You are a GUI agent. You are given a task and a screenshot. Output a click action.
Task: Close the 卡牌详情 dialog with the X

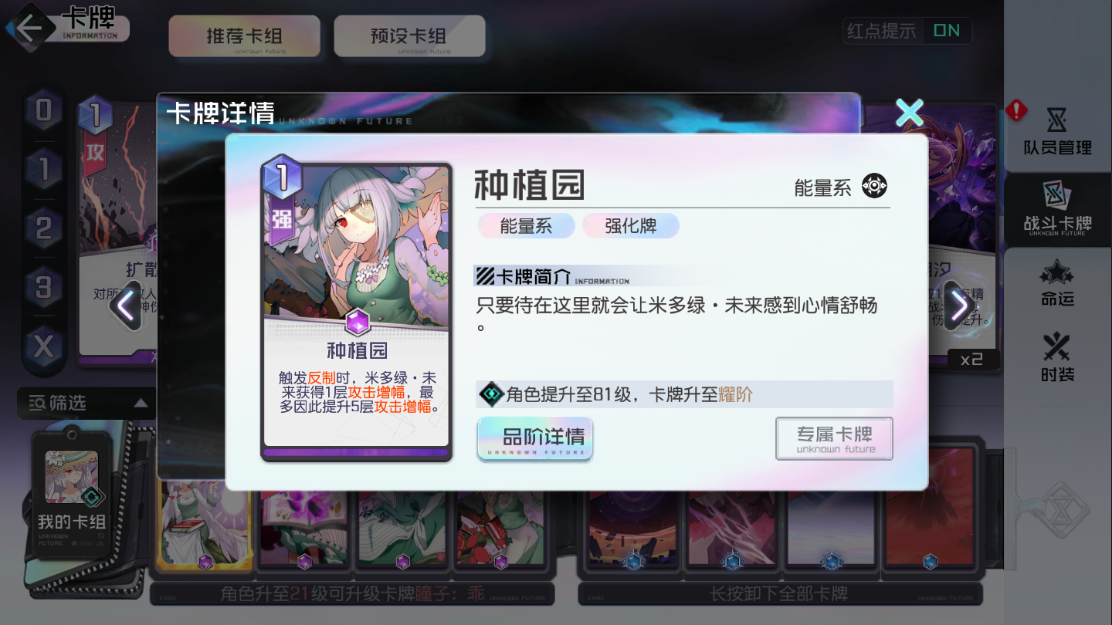pyautogui.click(x=909, y=113)
